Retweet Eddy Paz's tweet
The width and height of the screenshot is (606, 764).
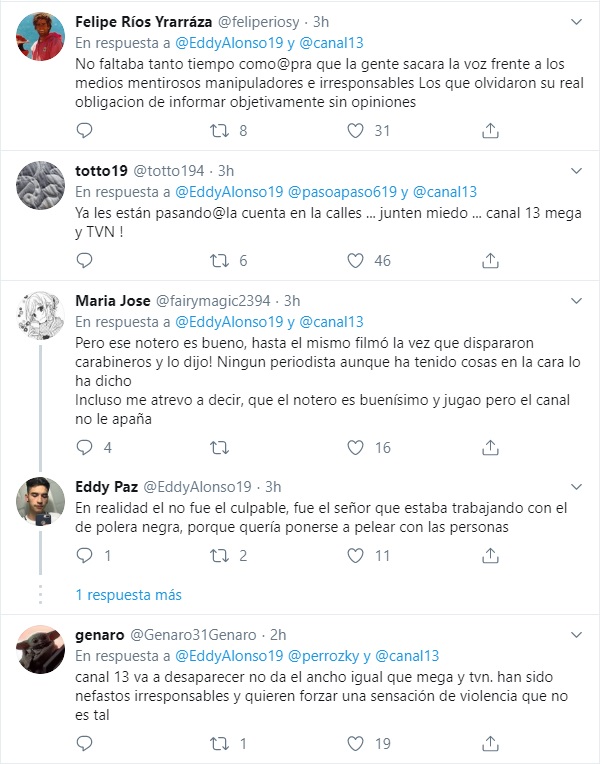[220, 555]
